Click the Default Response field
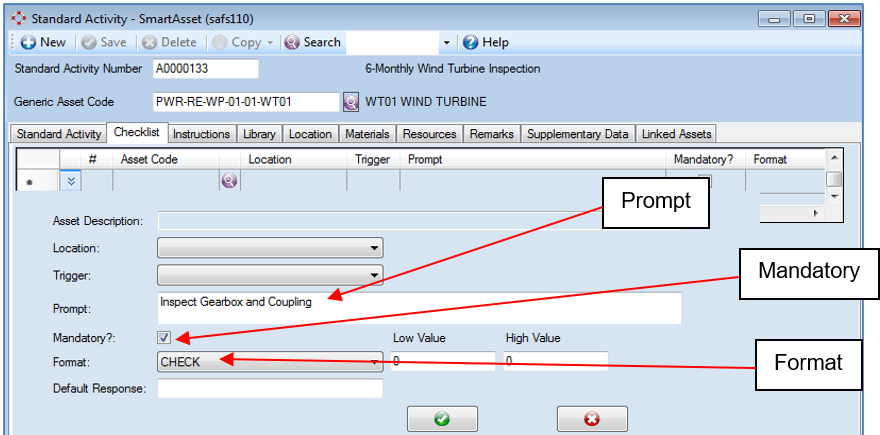880x435 pixels. pos(270,388)
